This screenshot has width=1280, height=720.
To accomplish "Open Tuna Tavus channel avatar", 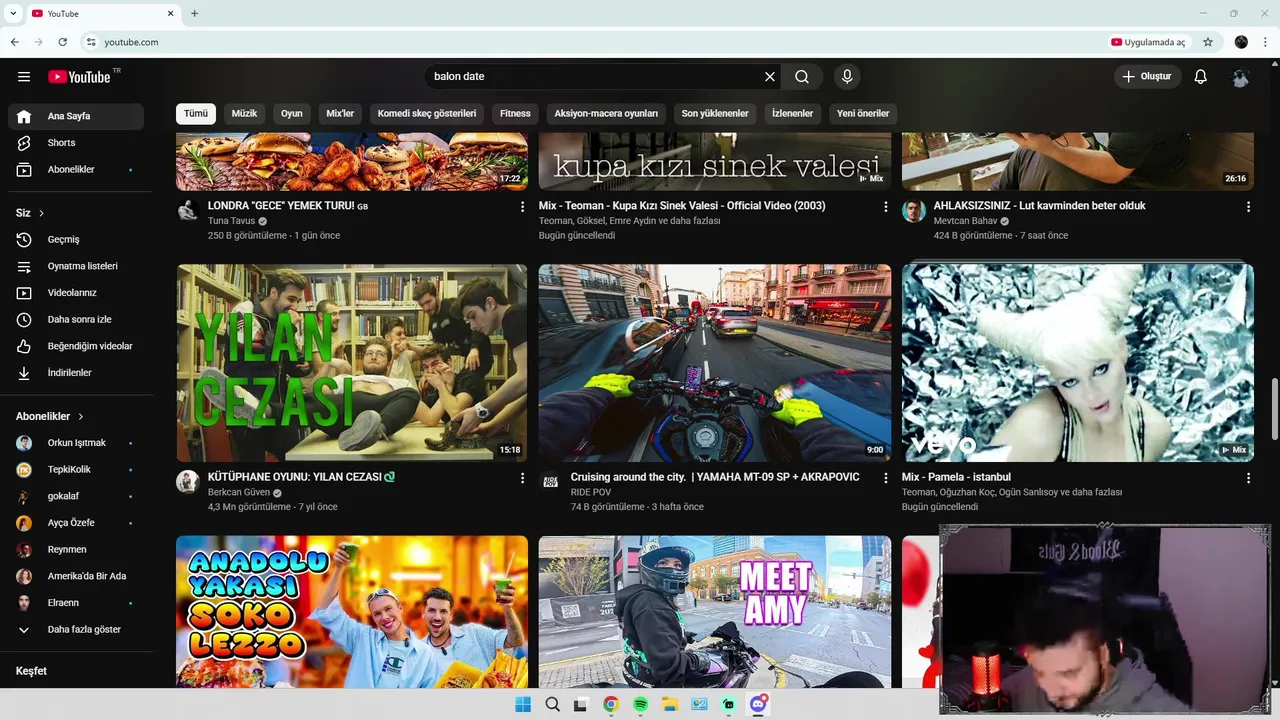I will pos(188,211).
